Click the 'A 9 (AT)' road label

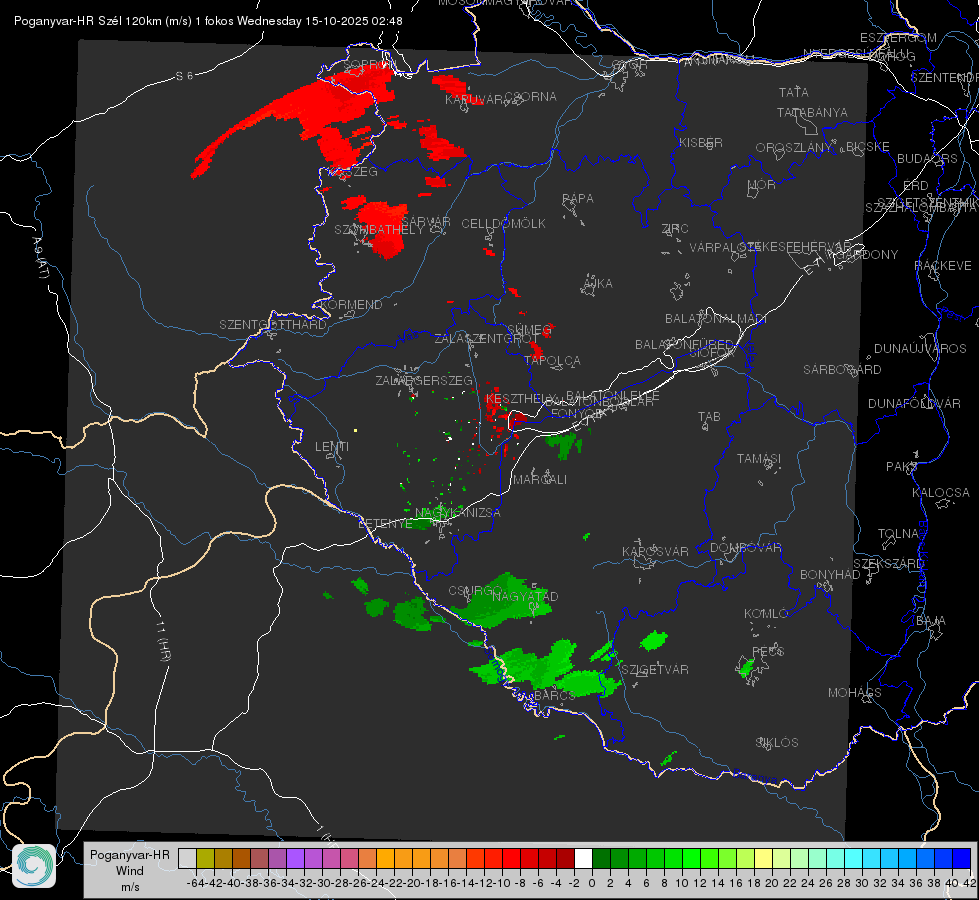(x=39, y=257)
